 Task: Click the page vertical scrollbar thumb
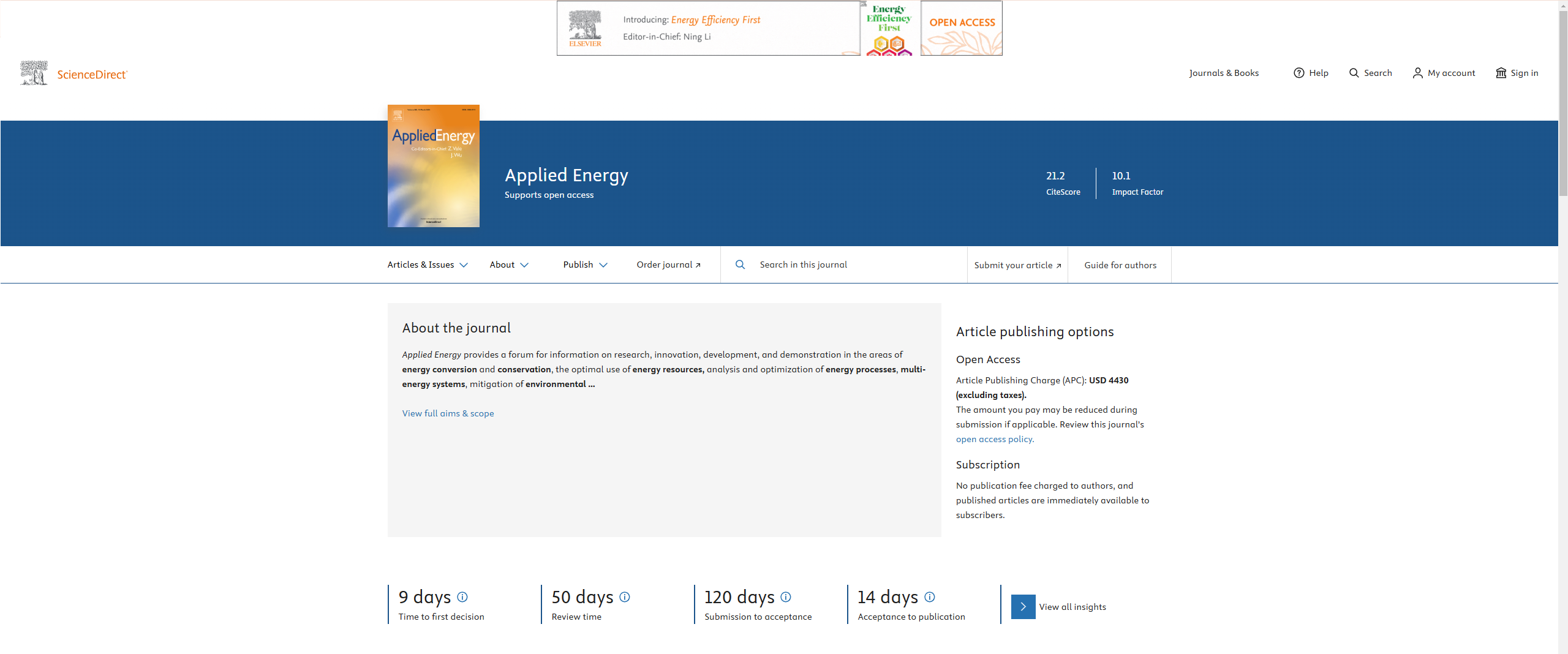pyautogui.click(x=1563, y=104)
